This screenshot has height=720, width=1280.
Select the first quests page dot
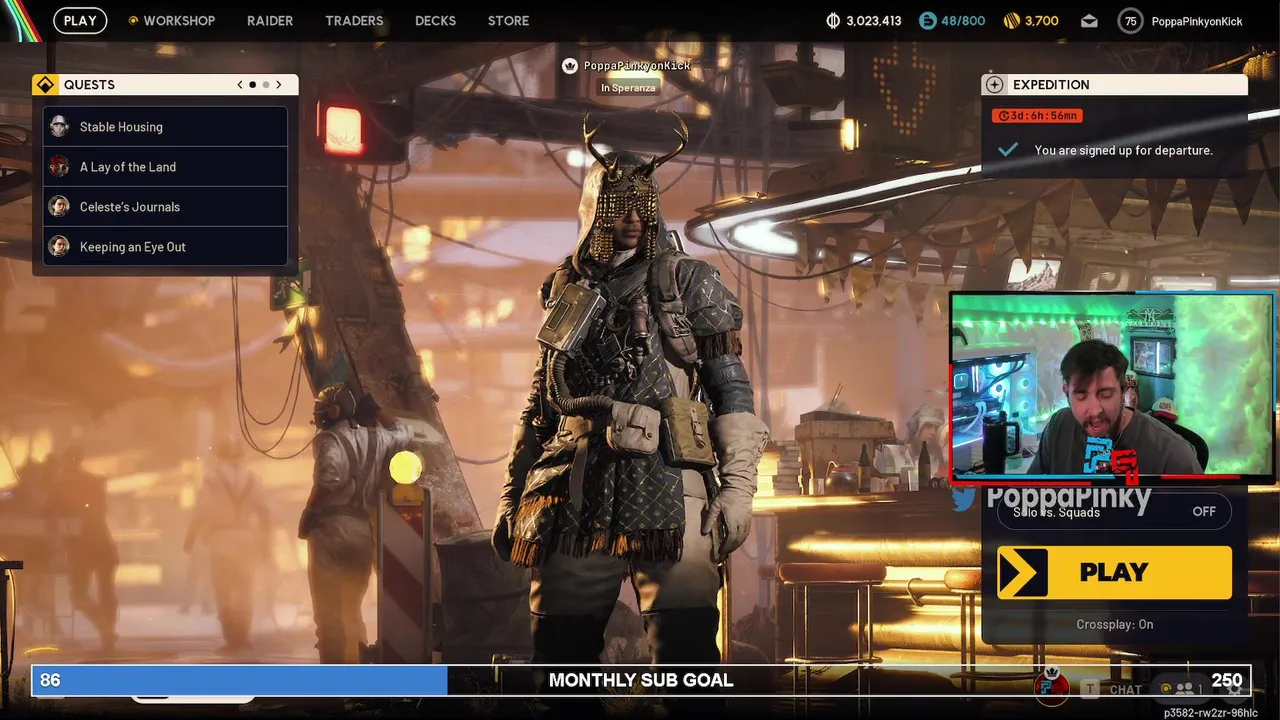pyautogui.click(x=252, y=85)
